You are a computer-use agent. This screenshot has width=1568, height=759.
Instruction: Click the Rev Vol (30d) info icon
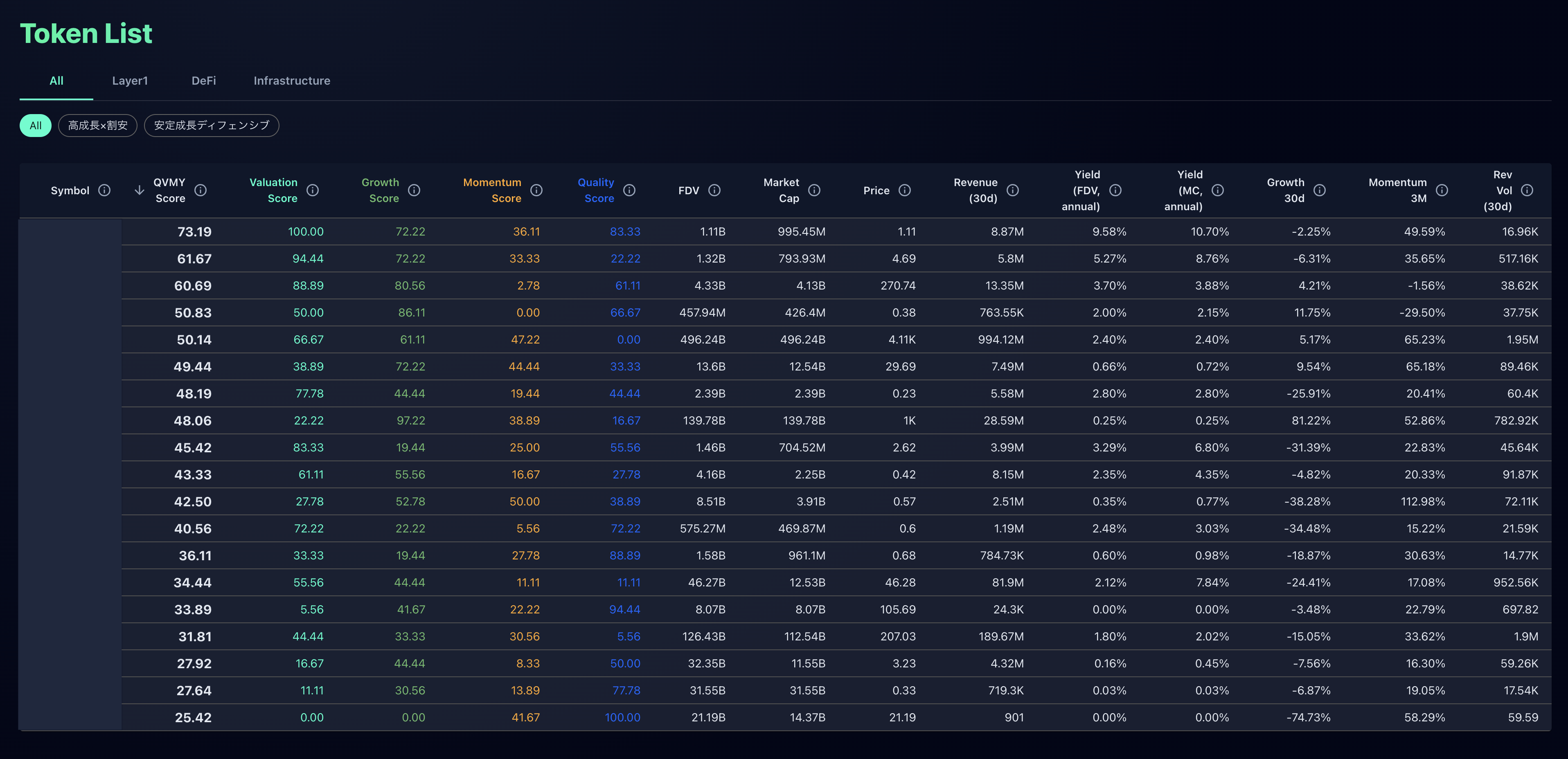(1527, 190)
